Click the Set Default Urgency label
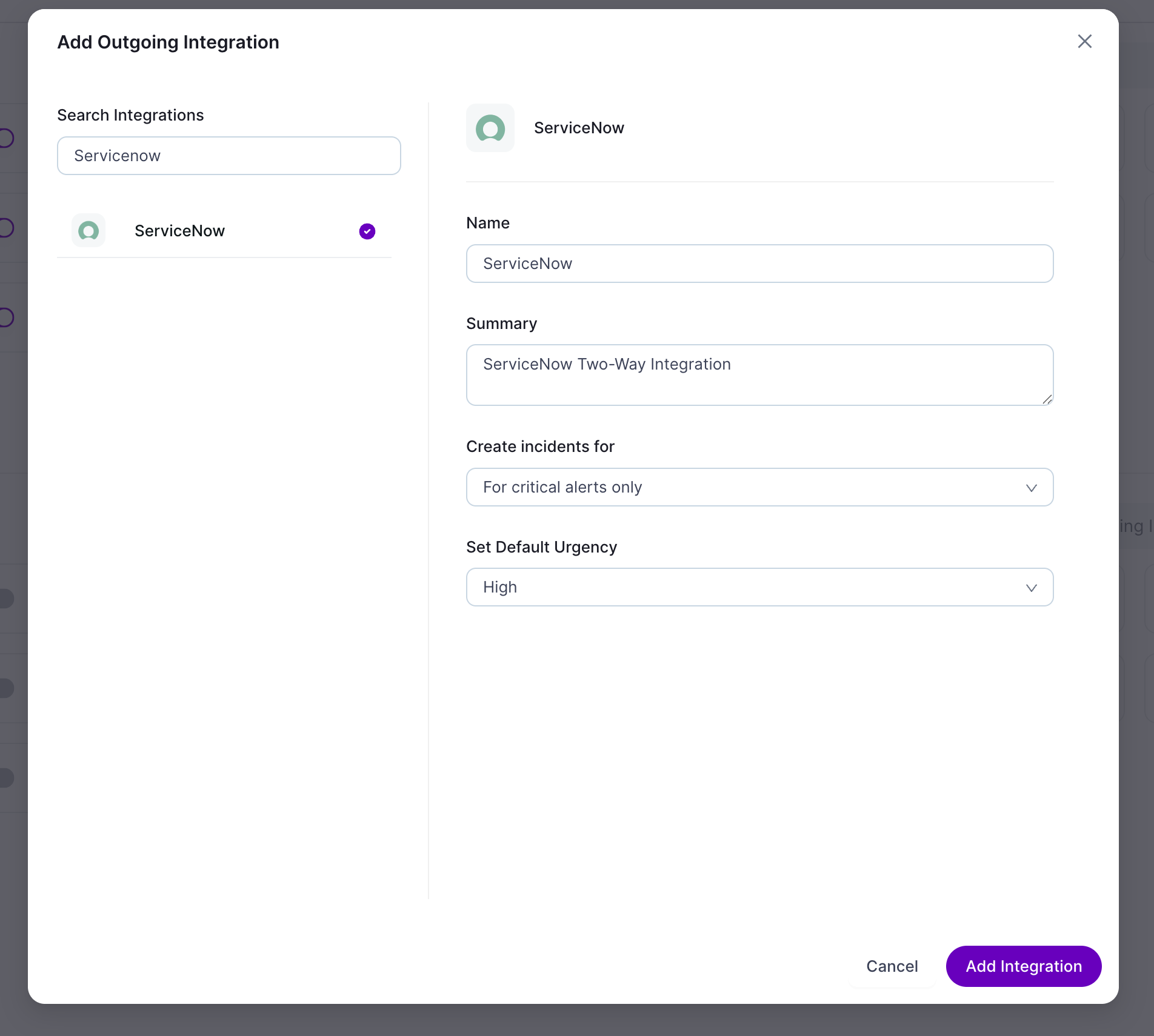Viewport: 1154px width, 1036px height. 541,547
